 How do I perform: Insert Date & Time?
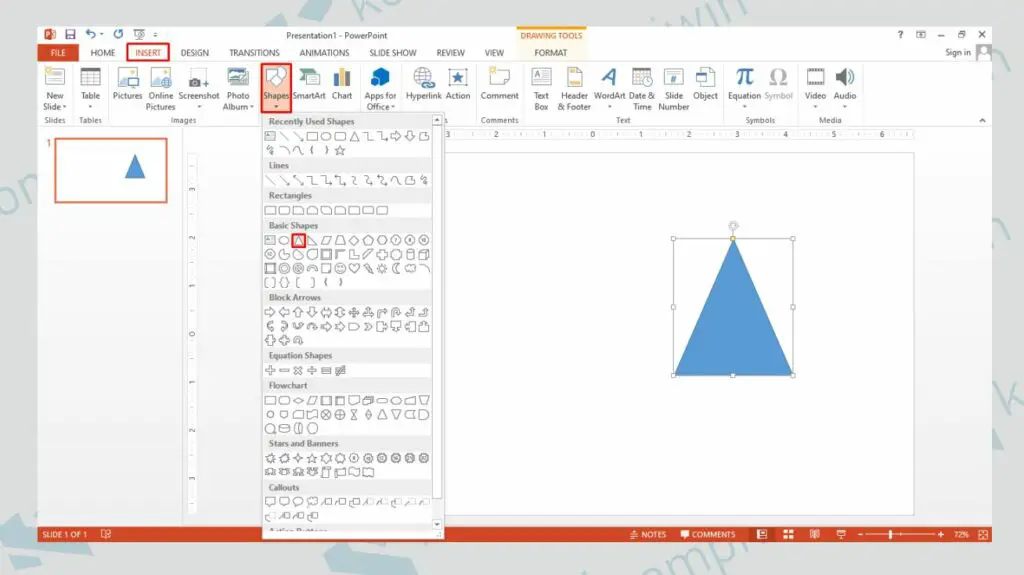coord(642,88)
